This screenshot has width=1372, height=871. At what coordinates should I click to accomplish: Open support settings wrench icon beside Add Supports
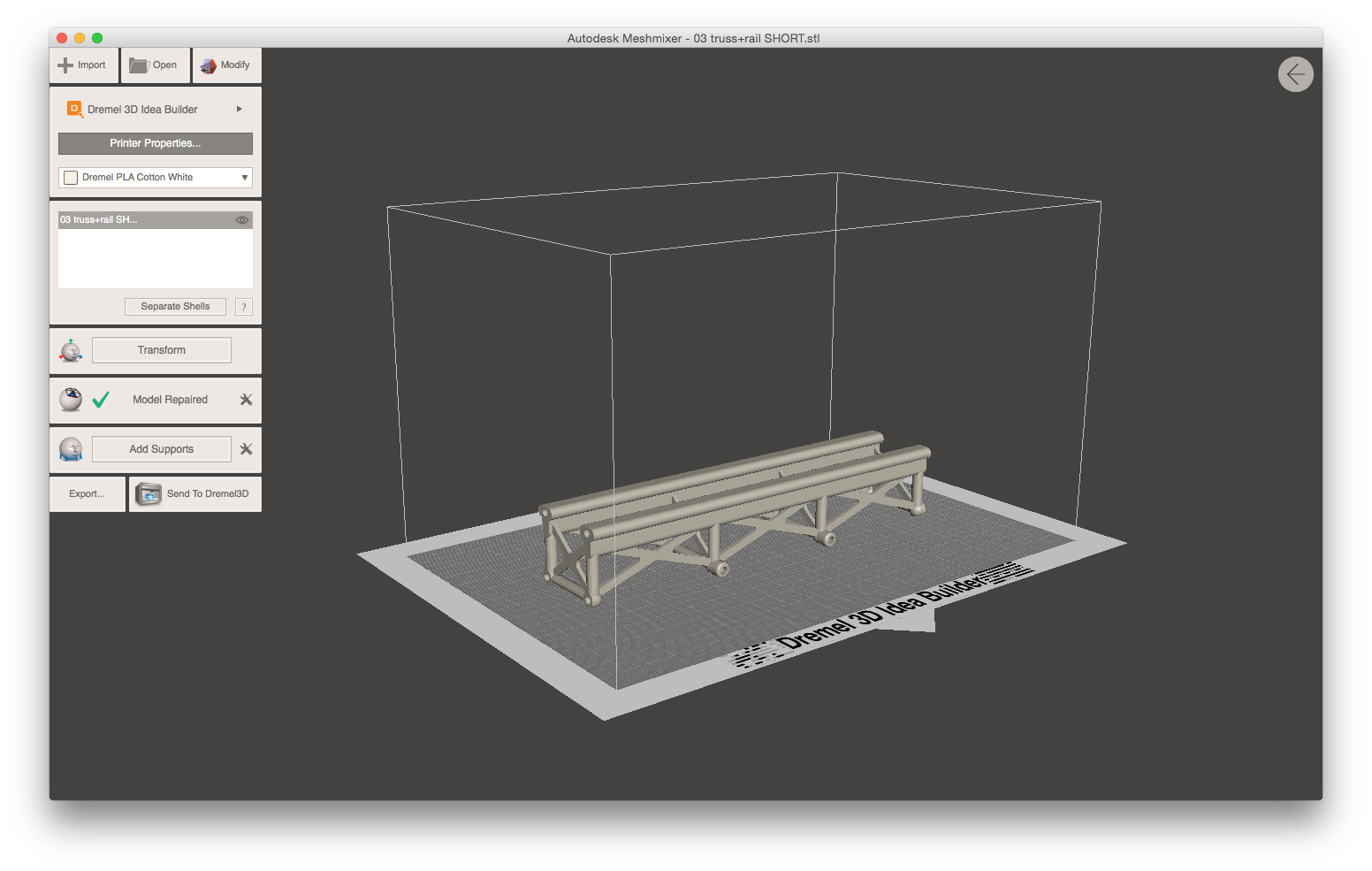(246, 449)
